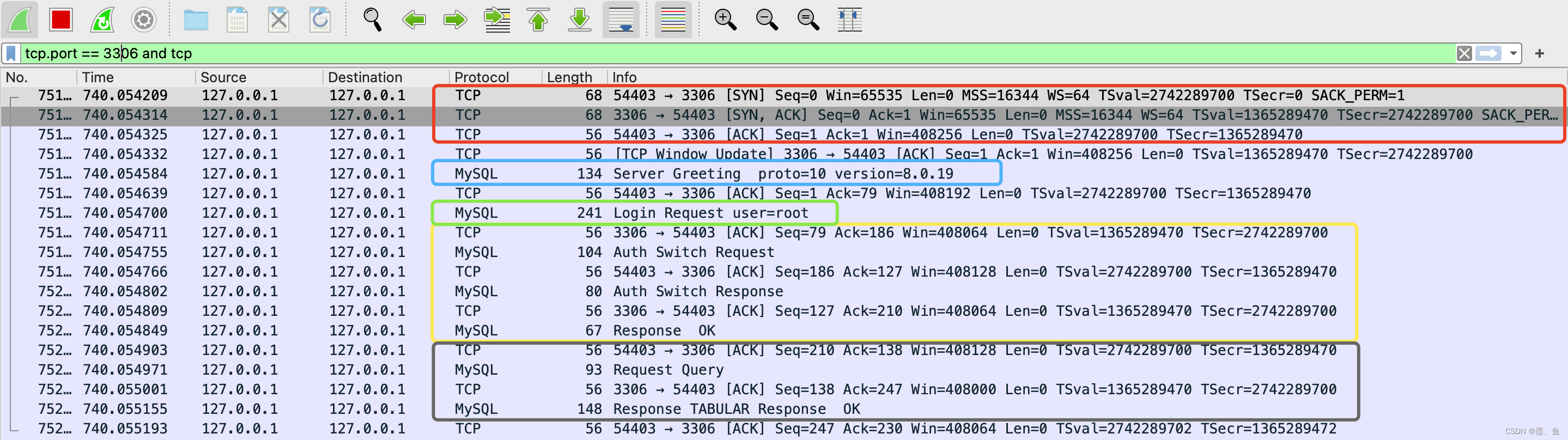Sort by the Info column header
Image resolution: width=1568 pixels, height=440 pixels.
1087,77
